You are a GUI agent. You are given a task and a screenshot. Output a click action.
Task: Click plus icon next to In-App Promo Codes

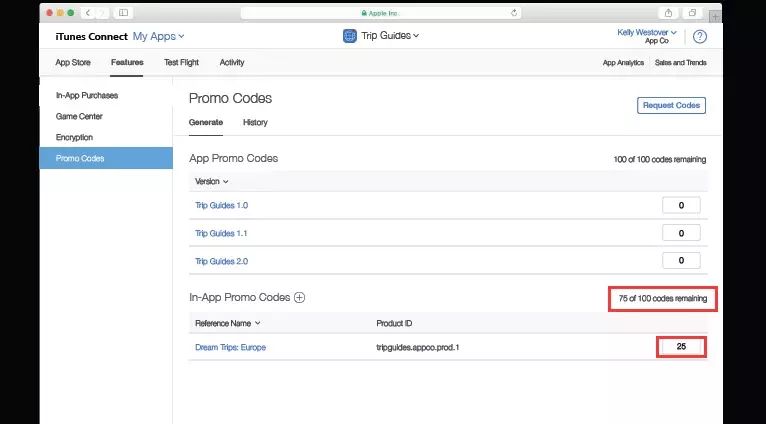coord(299,297)
